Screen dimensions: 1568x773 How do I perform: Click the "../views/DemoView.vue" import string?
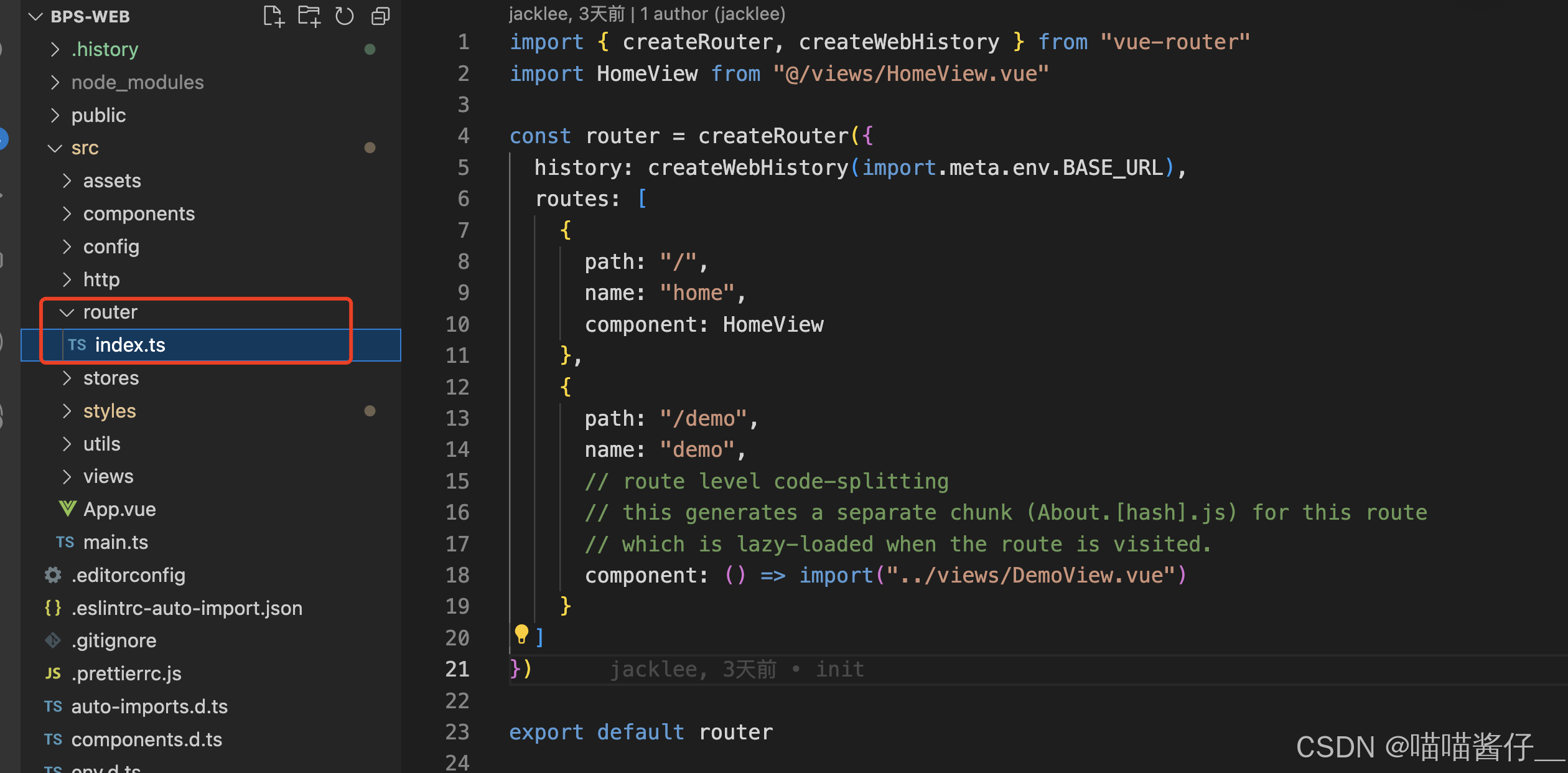1030,575
